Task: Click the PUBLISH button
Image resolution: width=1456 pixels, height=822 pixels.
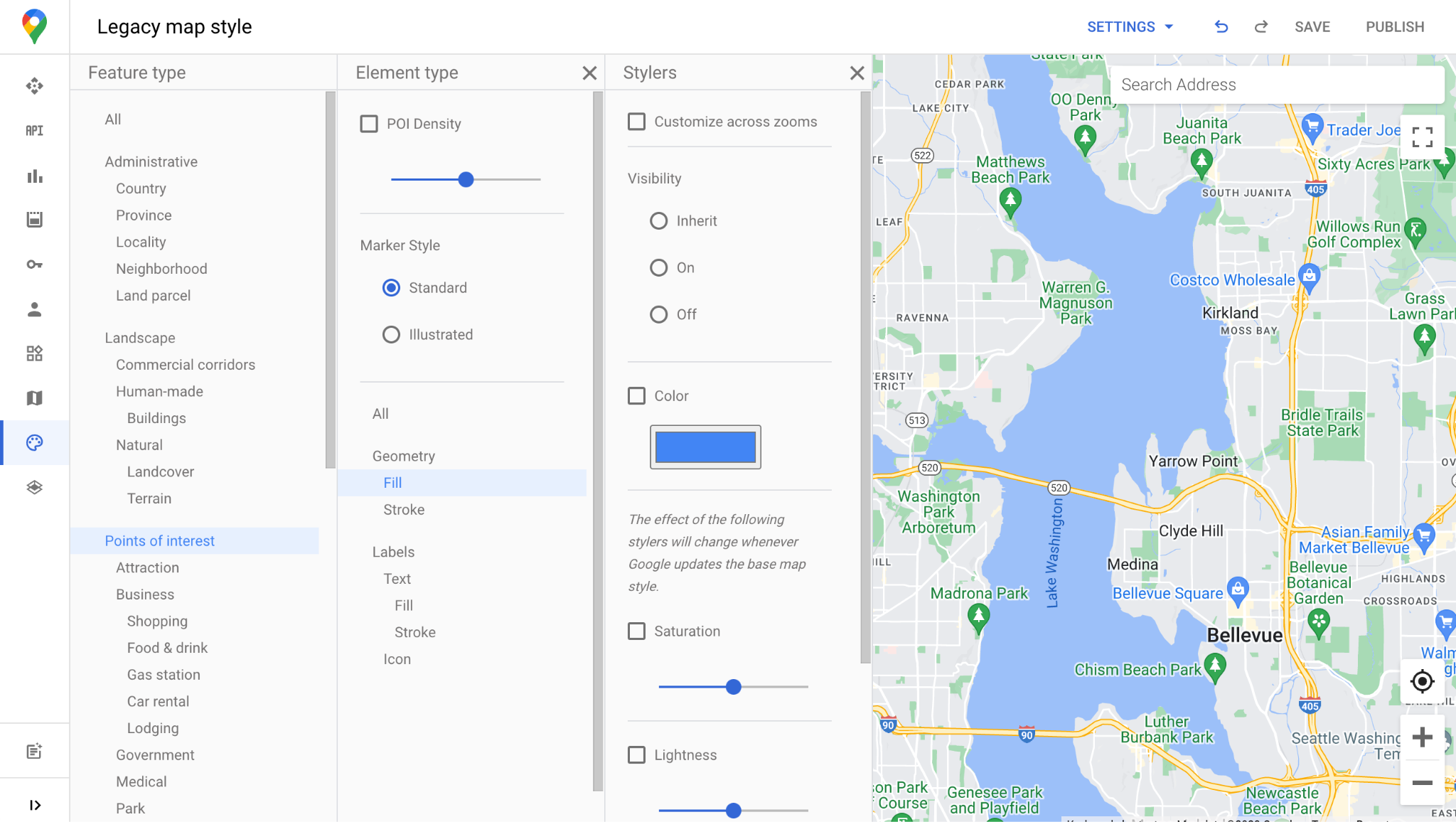Action: (1395, 26)
